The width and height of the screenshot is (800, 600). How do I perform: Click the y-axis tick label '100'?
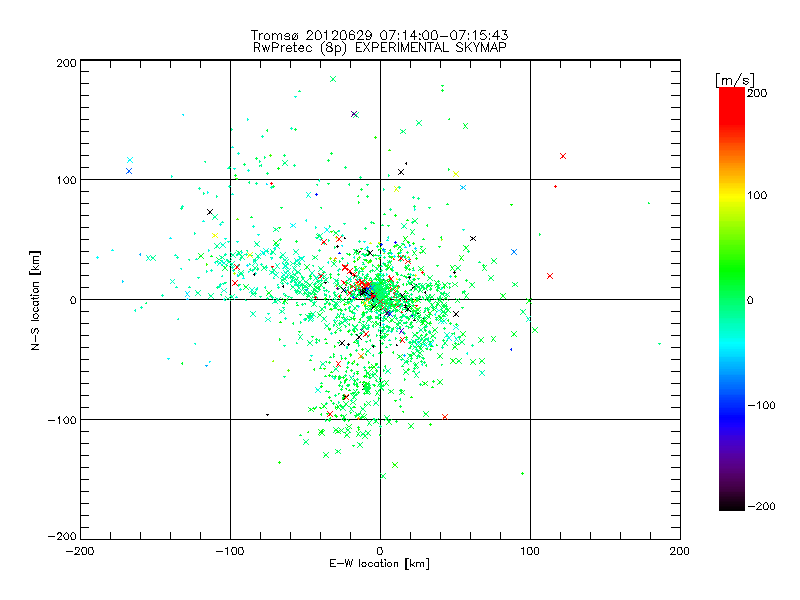pyautogui.click(x=66, y=180)
